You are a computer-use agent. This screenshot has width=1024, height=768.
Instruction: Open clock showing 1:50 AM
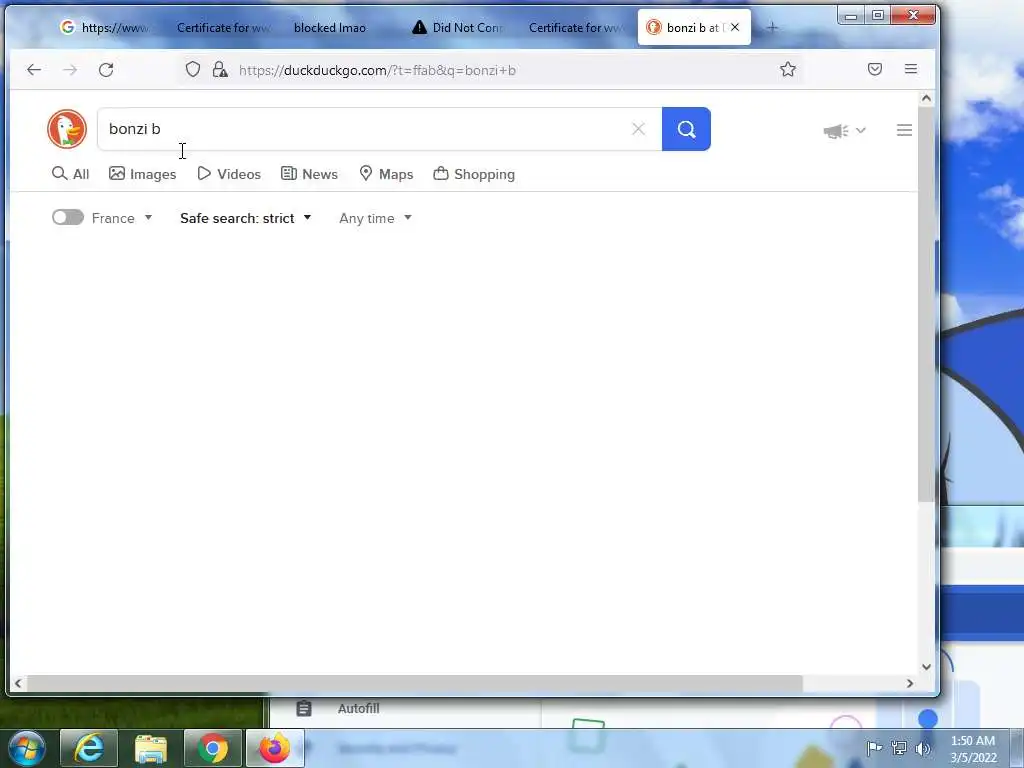[973, 749]
